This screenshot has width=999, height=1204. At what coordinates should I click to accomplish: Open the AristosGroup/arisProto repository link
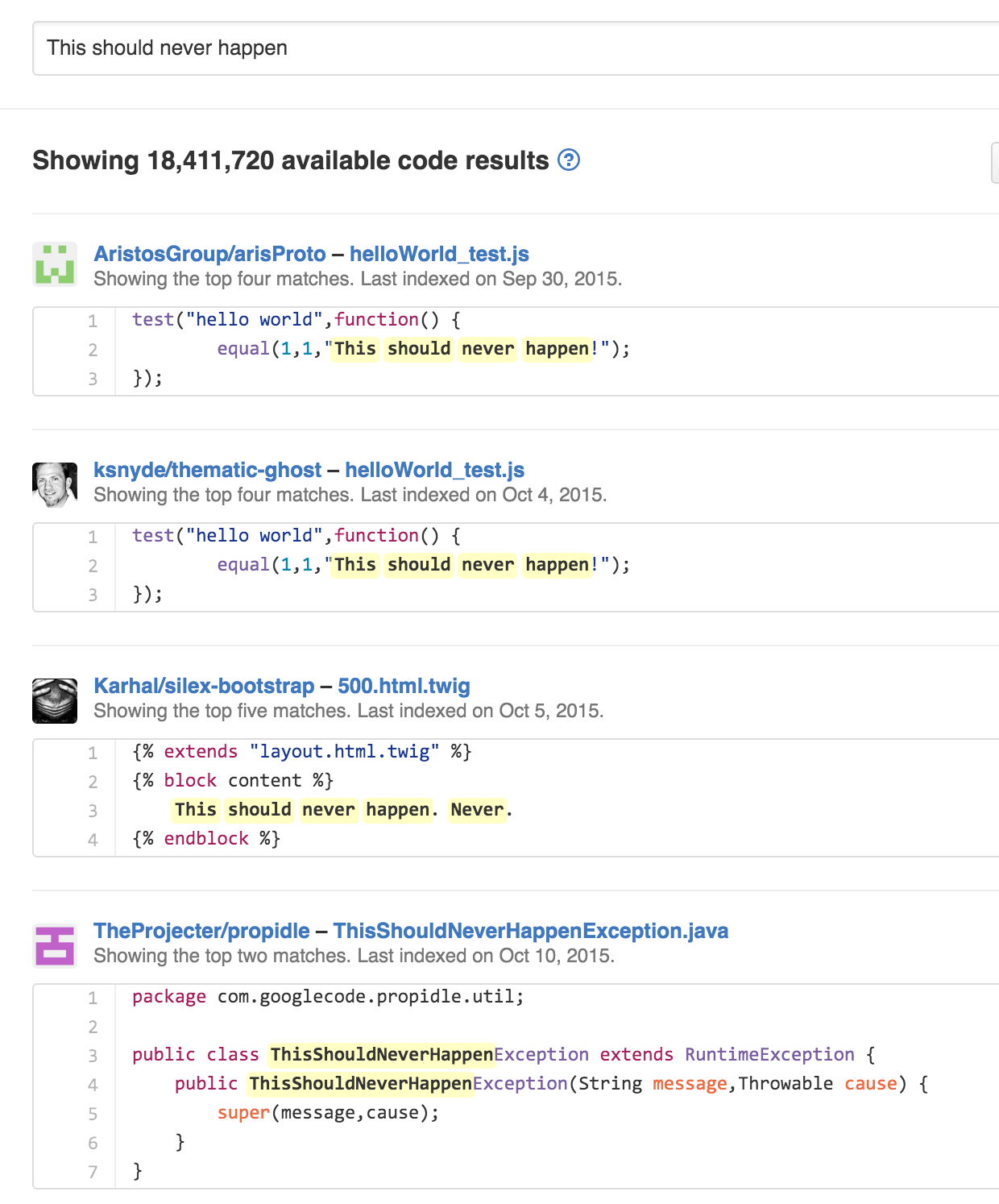(x=209, y=254)
